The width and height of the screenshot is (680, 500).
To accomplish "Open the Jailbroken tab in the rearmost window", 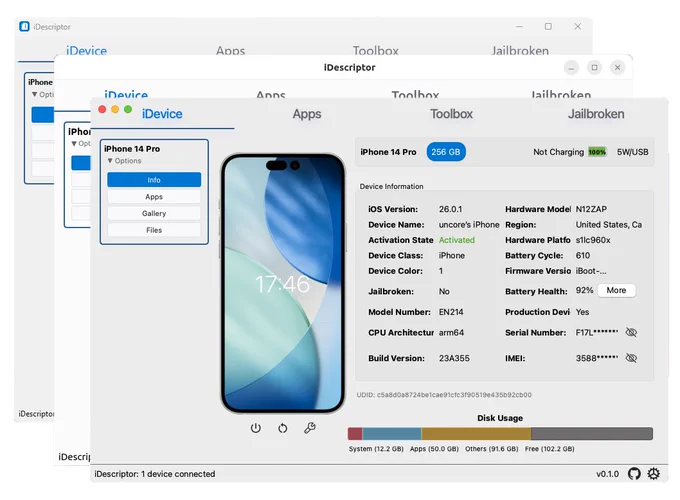I will [x=520, y=50].
